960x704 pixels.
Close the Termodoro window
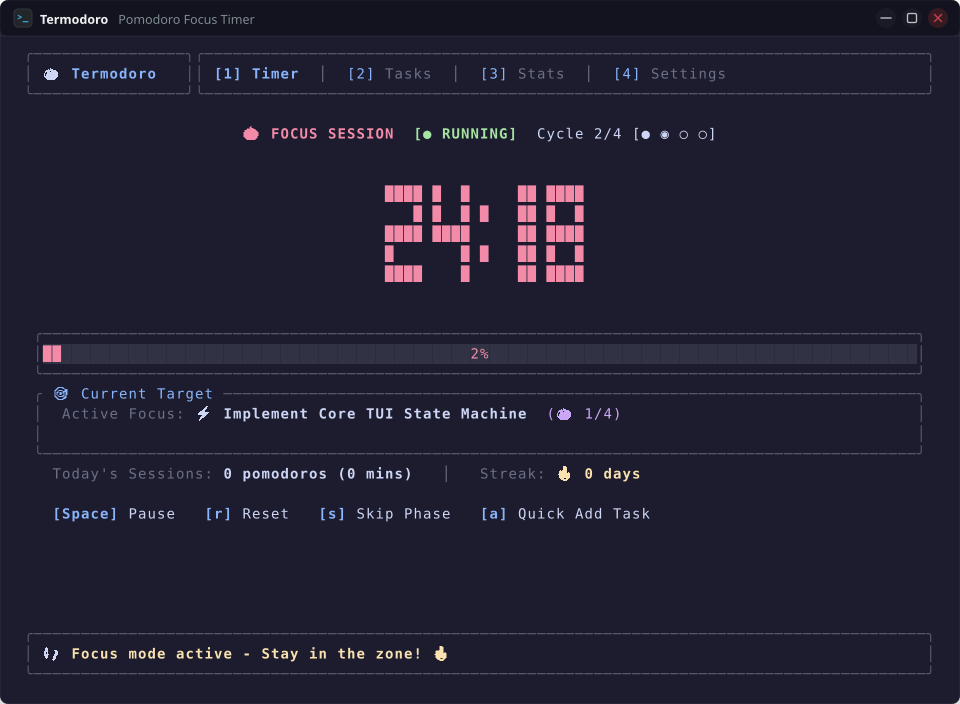[x=937, y=18]
